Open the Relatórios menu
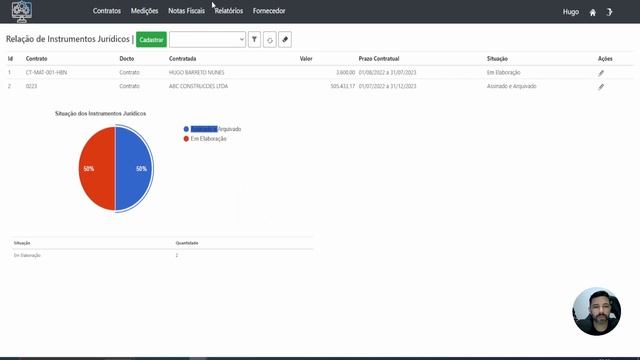 pyautogui.click(x=229, y=11)
